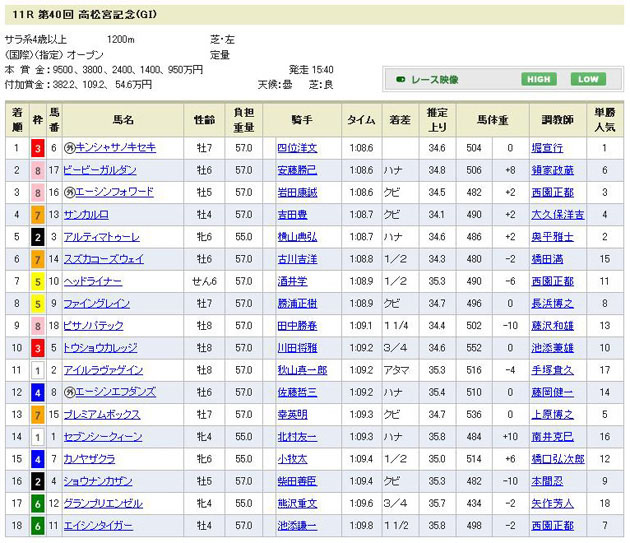Click the blue frame 4 badge for エーシンエフダンズ
Image resolution: width=630 pixels, height=543 pixels.
tap(37, 392)
